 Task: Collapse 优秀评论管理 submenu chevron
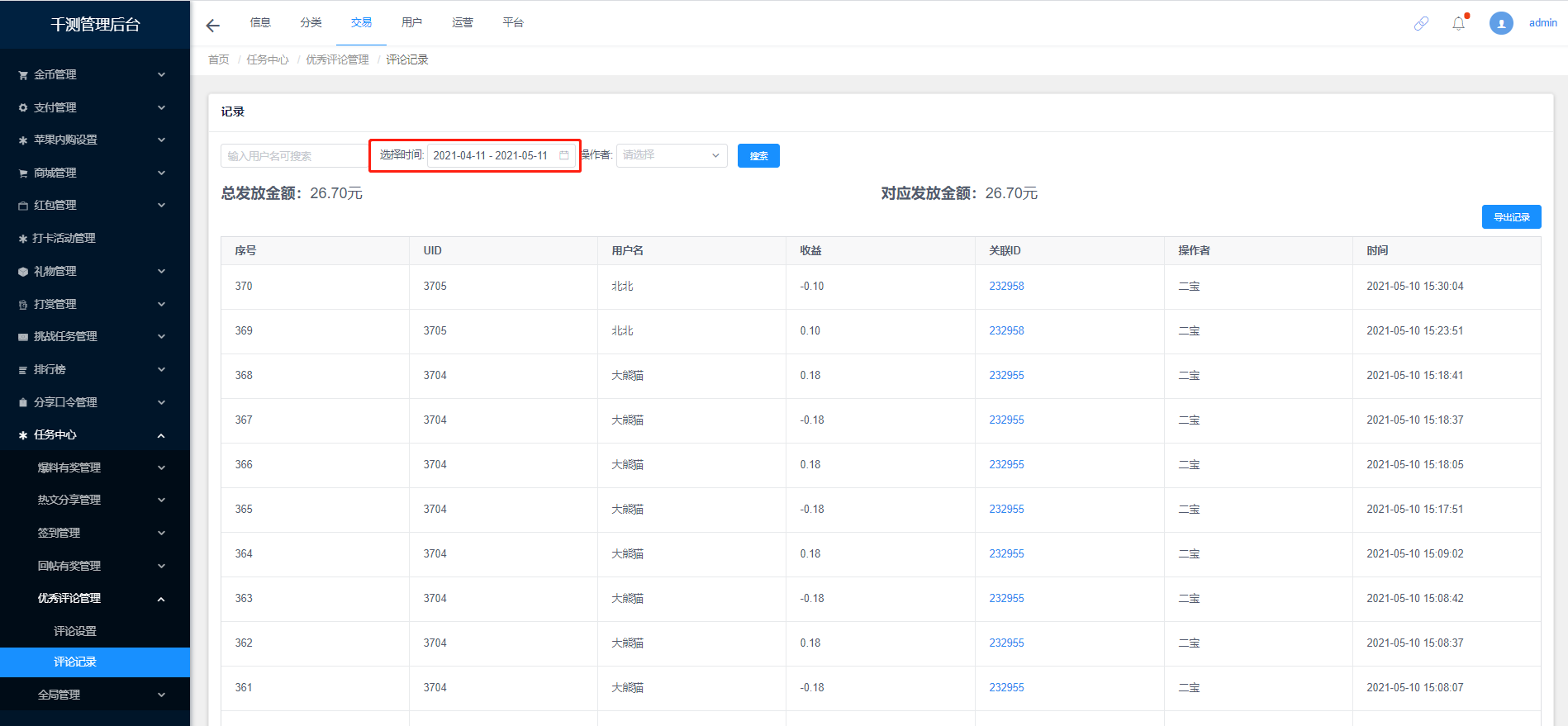pos(161,599)
